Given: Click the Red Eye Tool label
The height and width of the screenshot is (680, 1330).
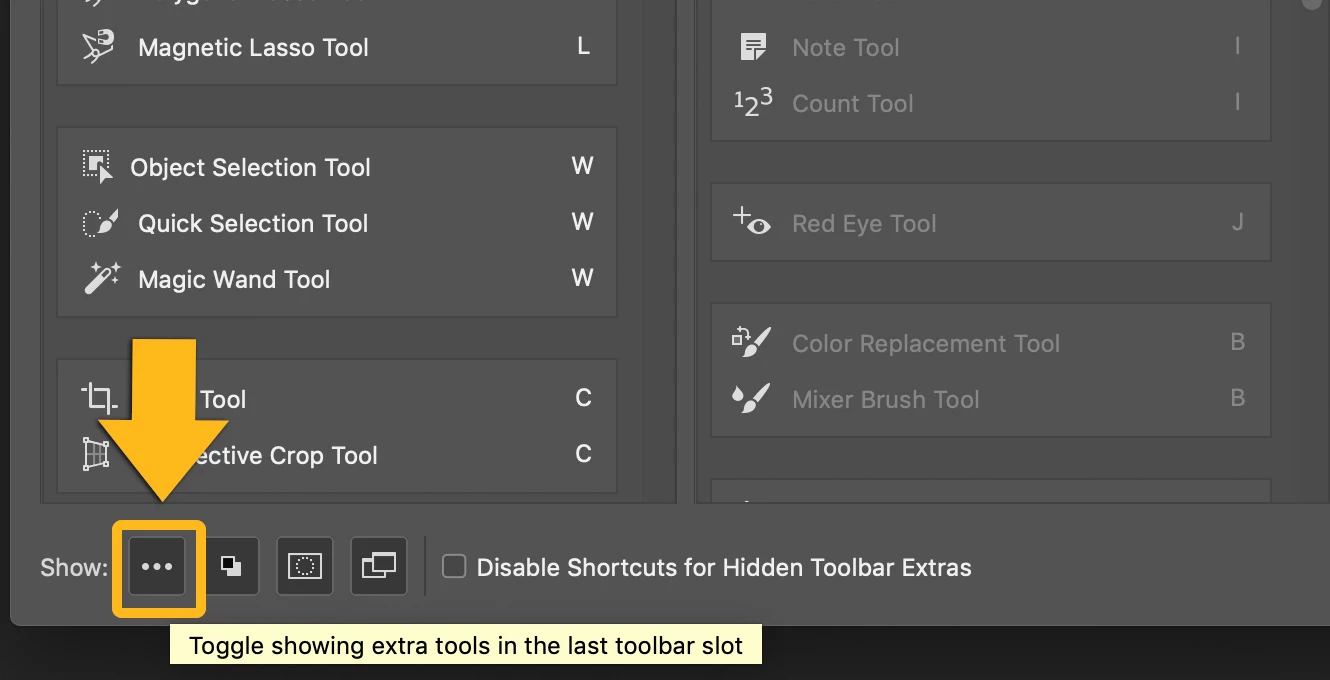Looking at the screenshot, I should 864,223.
